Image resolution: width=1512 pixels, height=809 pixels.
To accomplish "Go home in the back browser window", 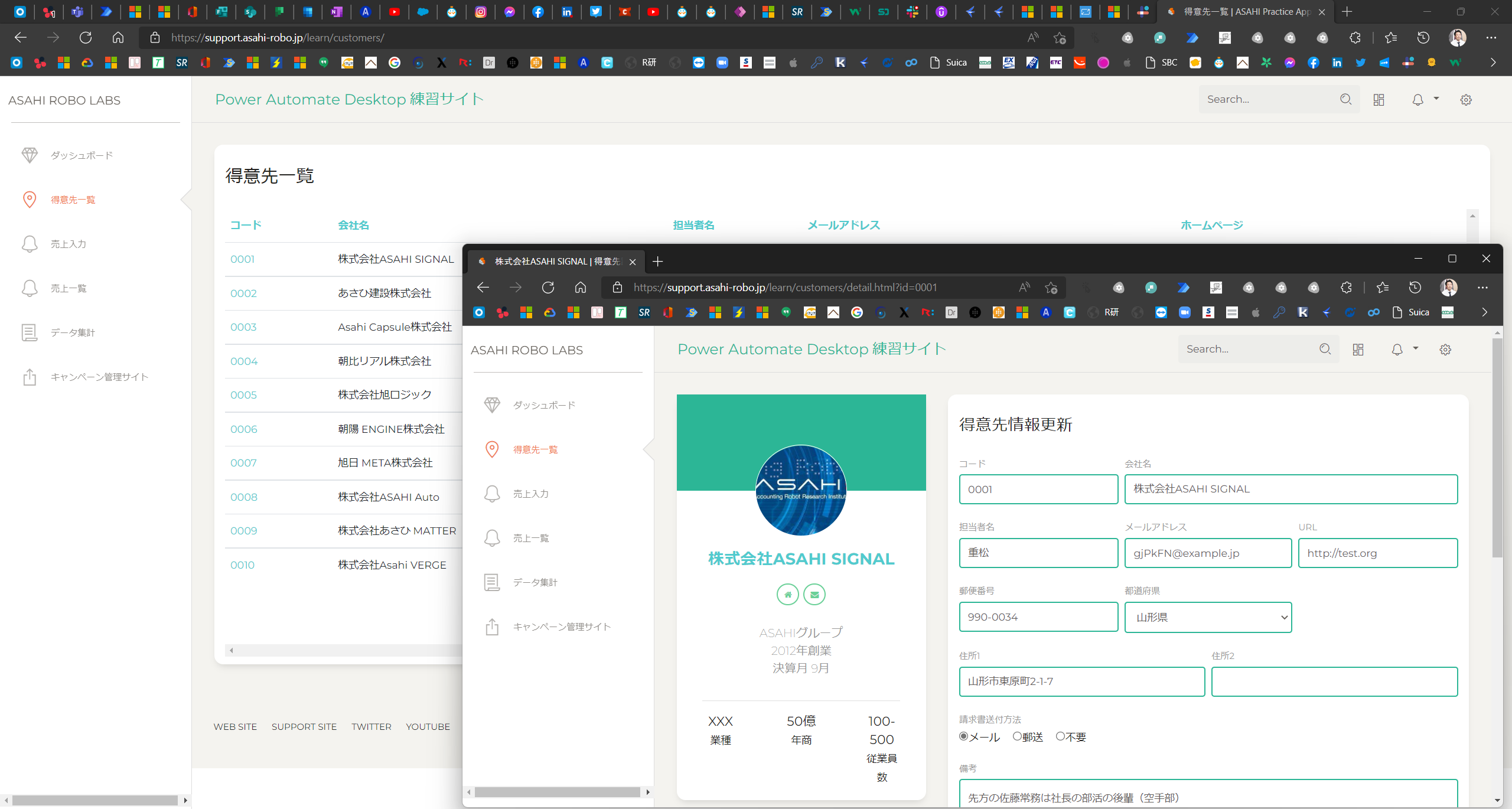I will [118, 38].
